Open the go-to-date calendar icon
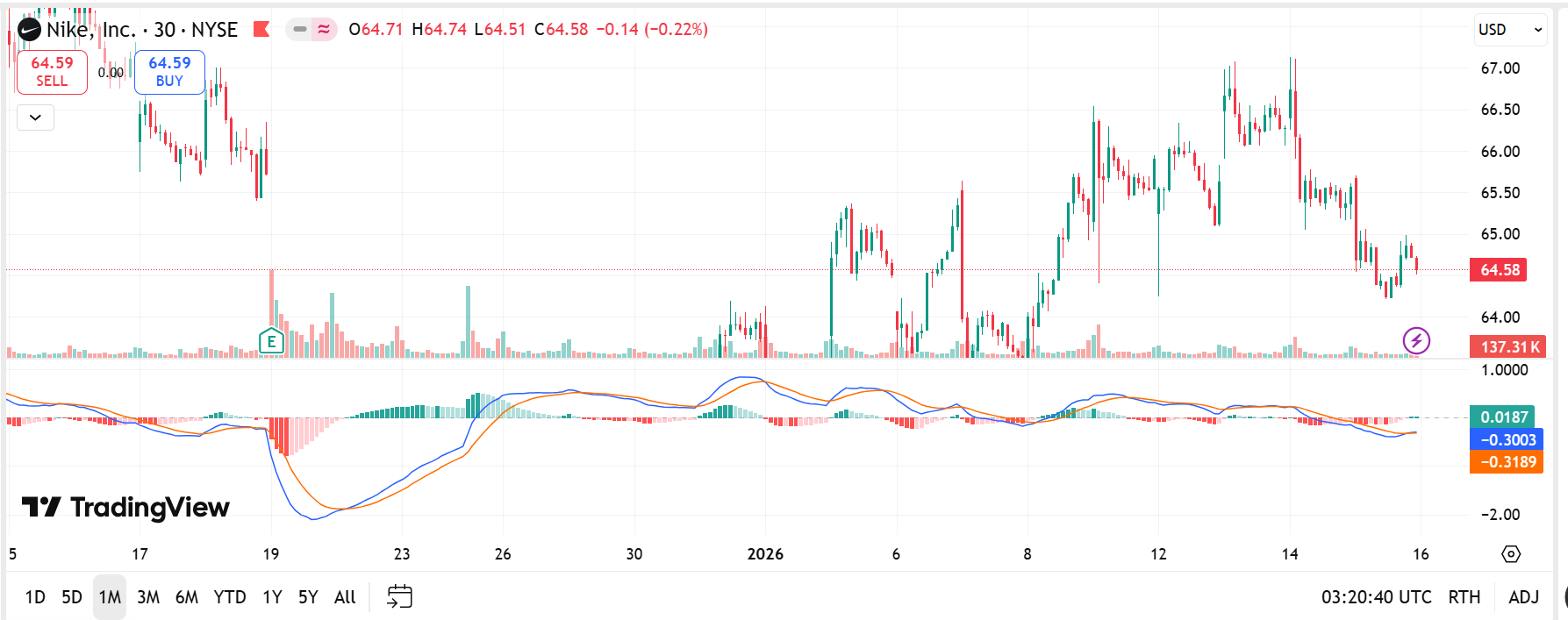 (399, 597)
